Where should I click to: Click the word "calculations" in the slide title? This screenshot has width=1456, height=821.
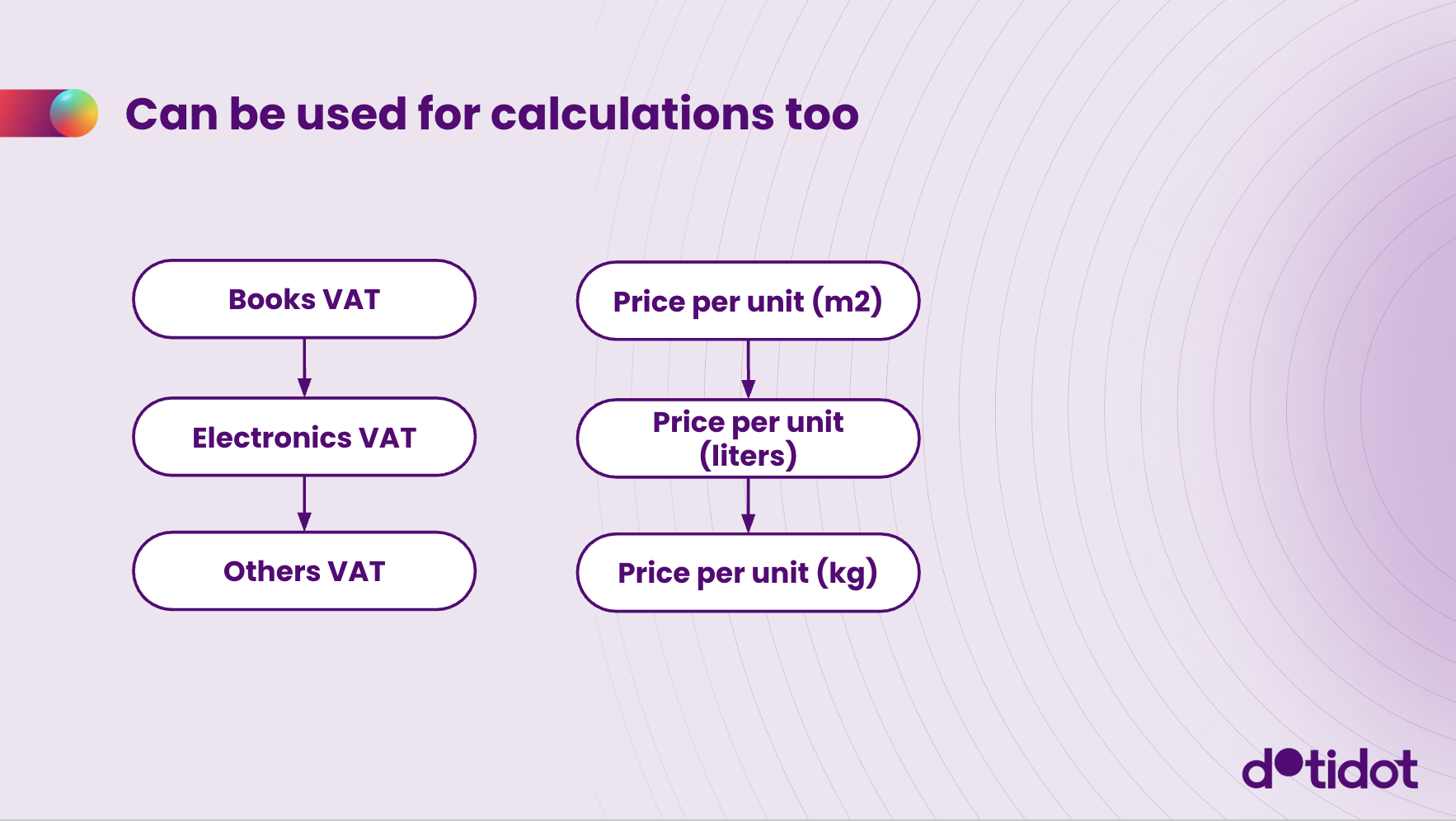[x=632, y=114]
